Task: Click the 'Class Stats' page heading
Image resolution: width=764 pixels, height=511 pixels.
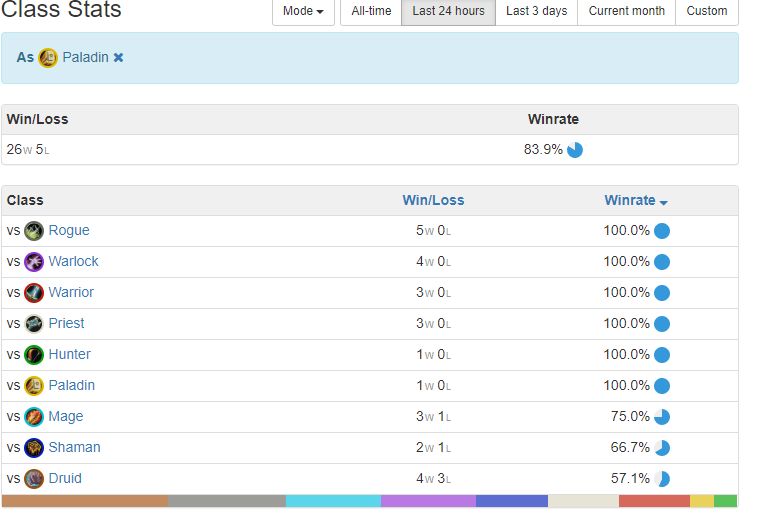Action: pyautogui.click(x=61, y=9)
